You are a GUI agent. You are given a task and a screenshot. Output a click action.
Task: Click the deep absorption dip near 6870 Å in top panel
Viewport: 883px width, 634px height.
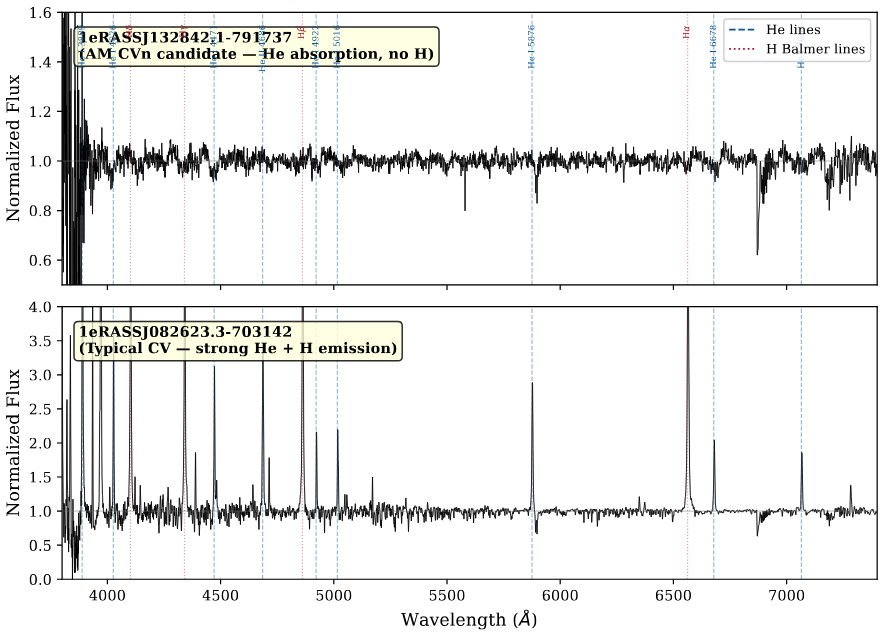(x=757, y=250)
